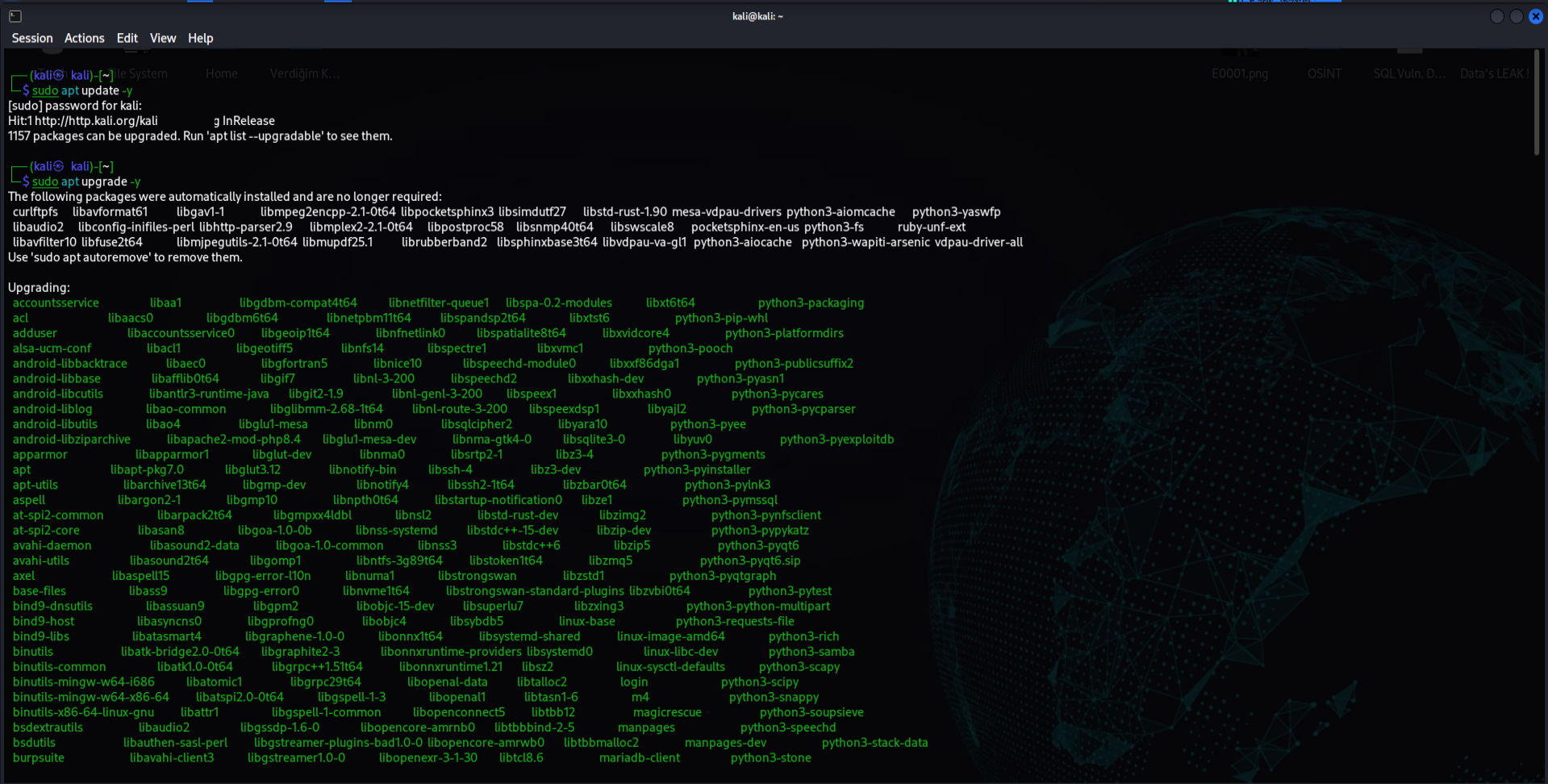Open the Actions menu
Viewport: 1548px width, 784px height.
point(85,38)
